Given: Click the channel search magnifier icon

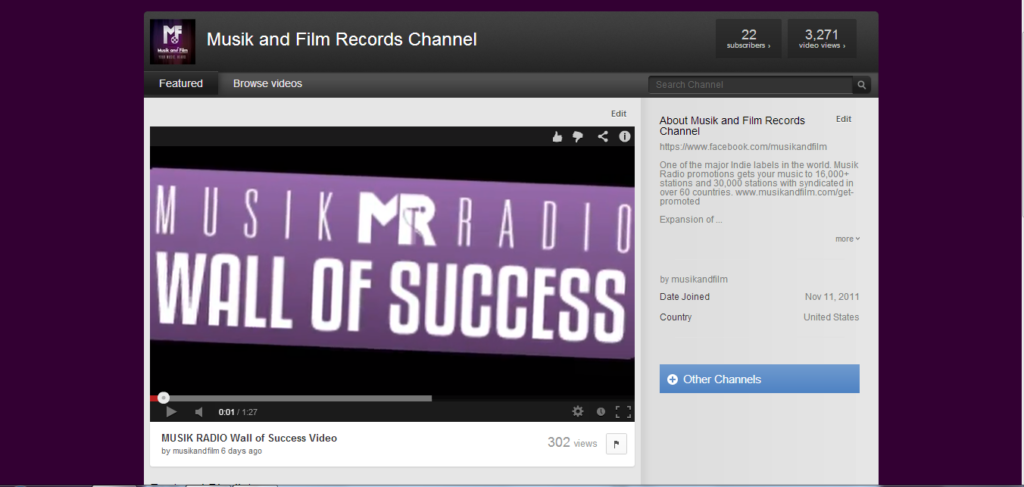Looking at the screenshot, I should [x=861, y=85].
